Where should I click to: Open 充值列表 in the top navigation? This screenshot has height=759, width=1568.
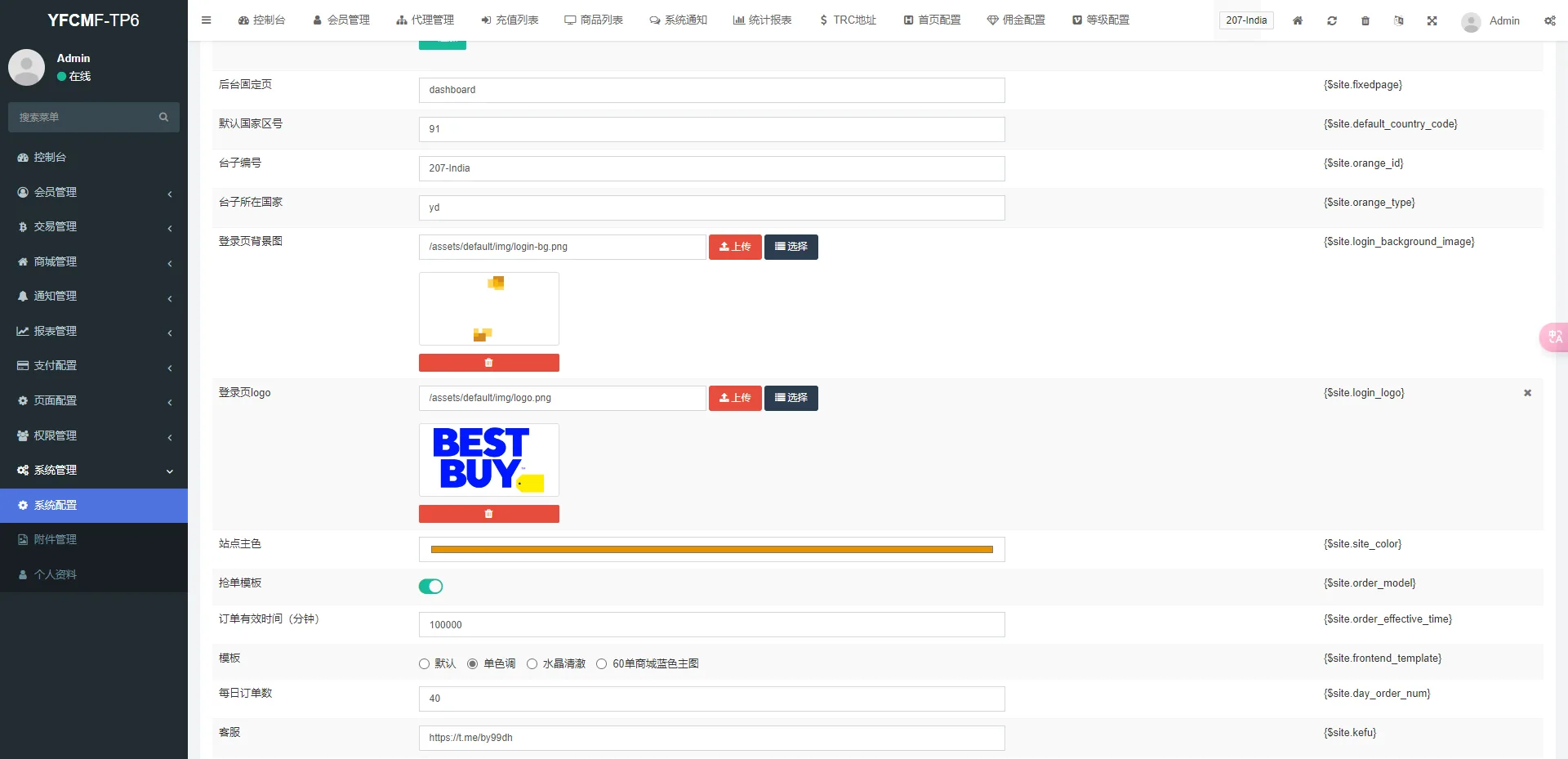pyautogui.click(x=510, y=20)
